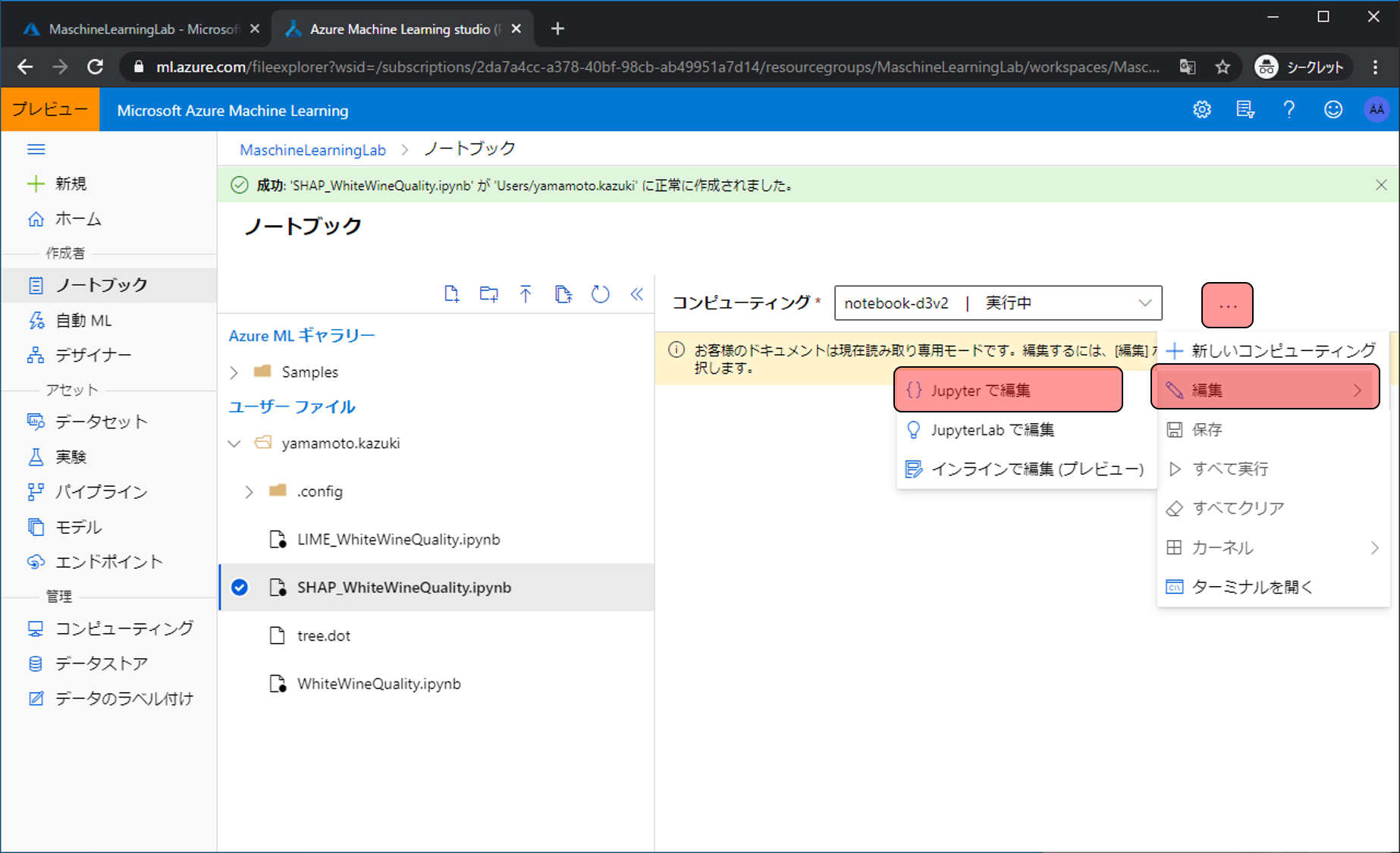The image size is (1400, 853).
Task: Open the settings gear icon
Action: 1202,110
